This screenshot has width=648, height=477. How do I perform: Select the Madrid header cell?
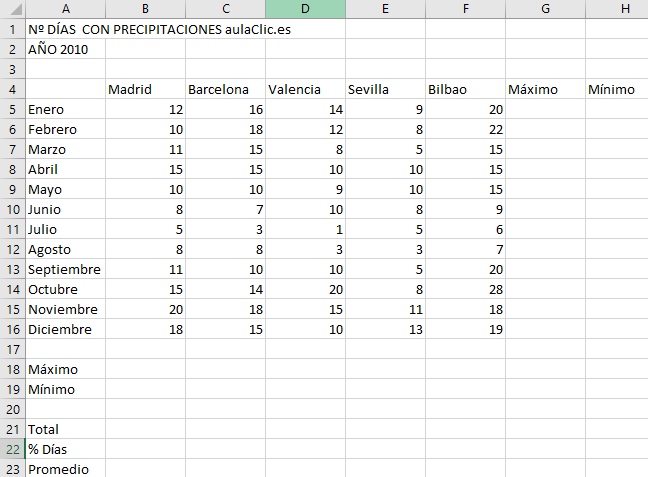point(146,89)
